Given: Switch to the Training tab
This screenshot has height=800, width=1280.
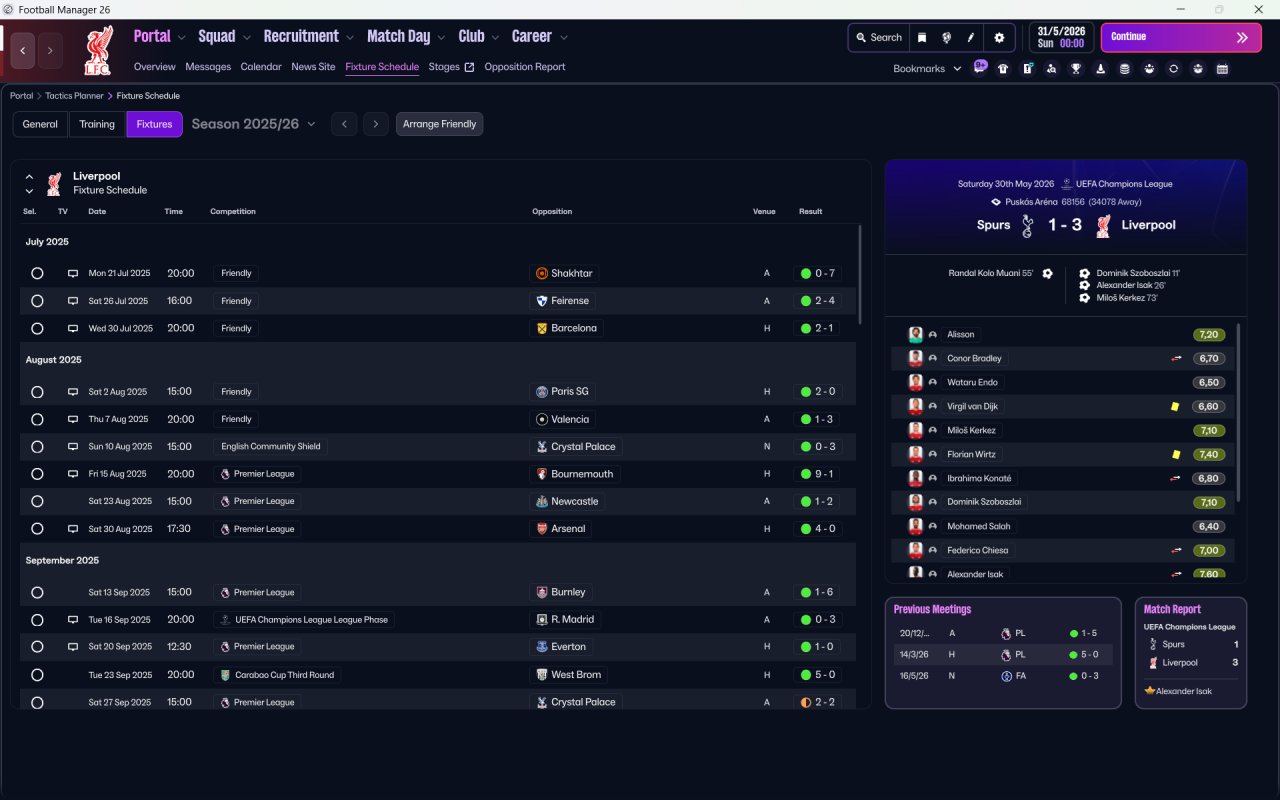Looking at the screenshot, I should coord(97,124).
